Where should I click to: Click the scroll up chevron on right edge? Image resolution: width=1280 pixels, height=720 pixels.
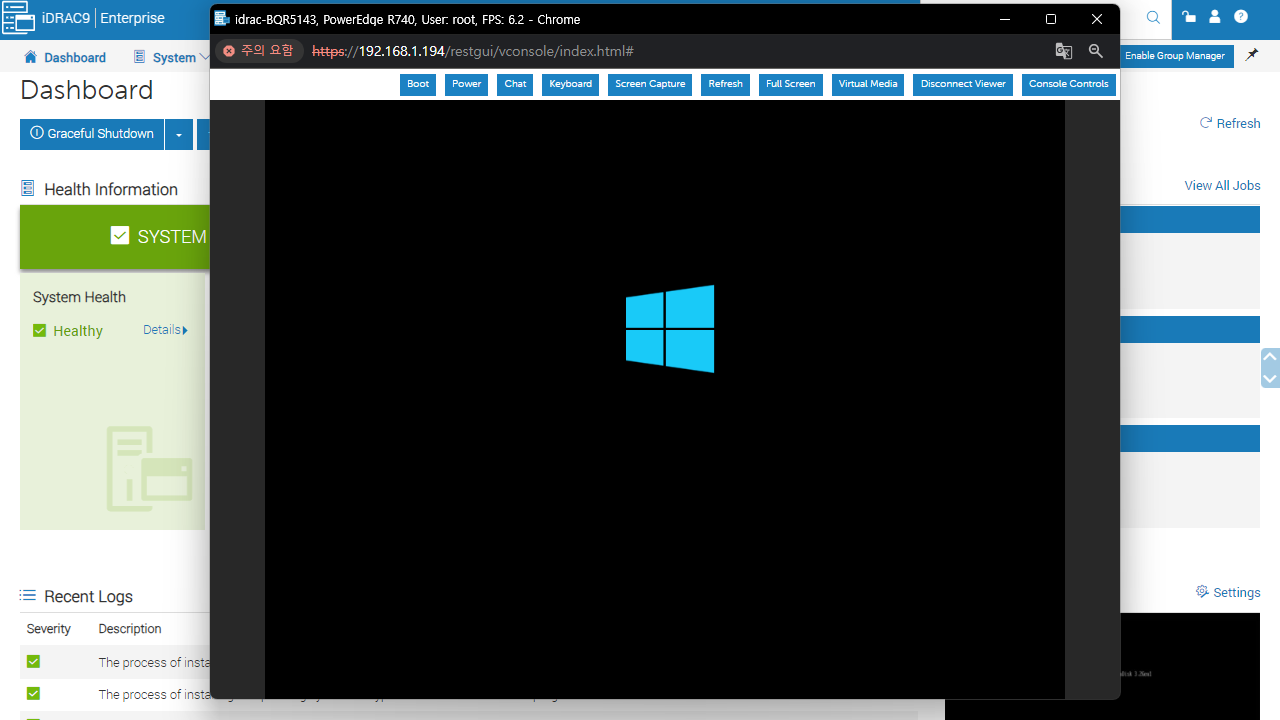[x=1270, y=356]
